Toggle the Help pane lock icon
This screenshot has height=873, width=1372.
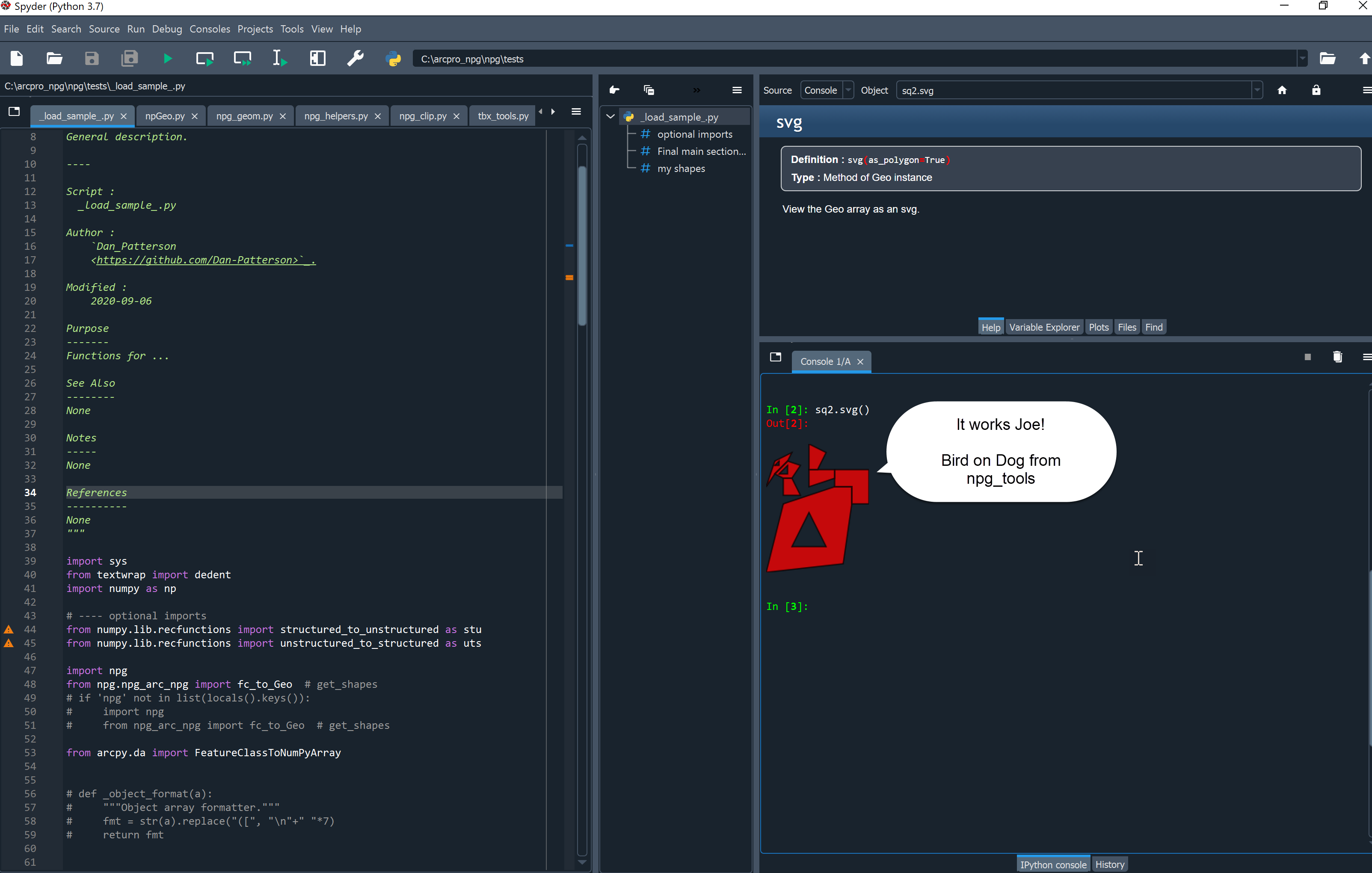[1316, 91]
